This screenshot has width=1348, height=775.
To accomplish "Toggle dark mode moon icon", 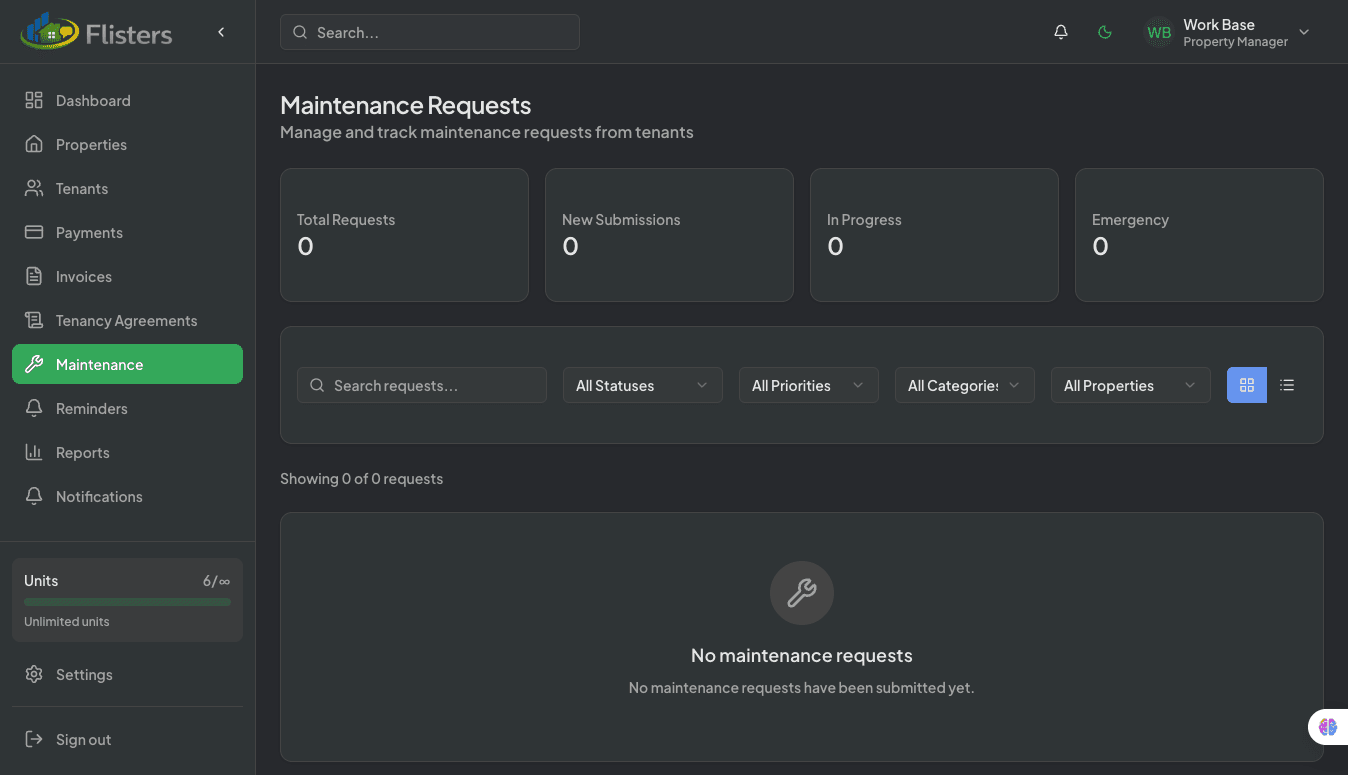I will [x=1105, y=32].
